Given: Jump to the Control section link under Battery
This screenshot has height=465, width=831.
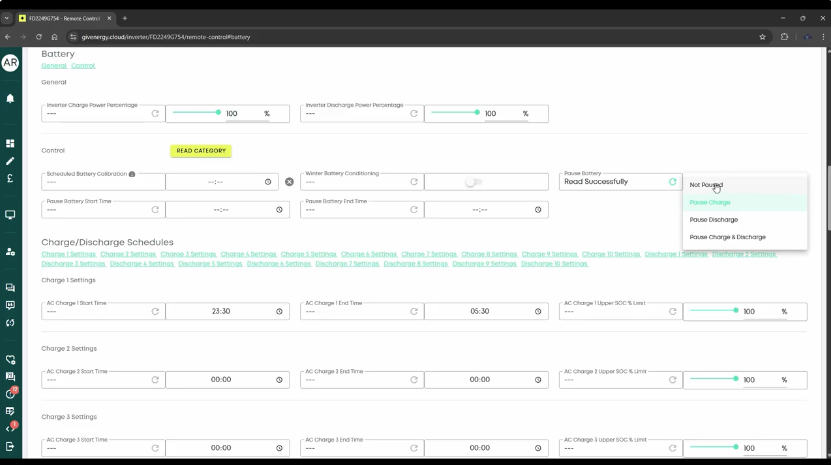Looking at the screenshot, I should pyautogui.click(x=83, y=66).
